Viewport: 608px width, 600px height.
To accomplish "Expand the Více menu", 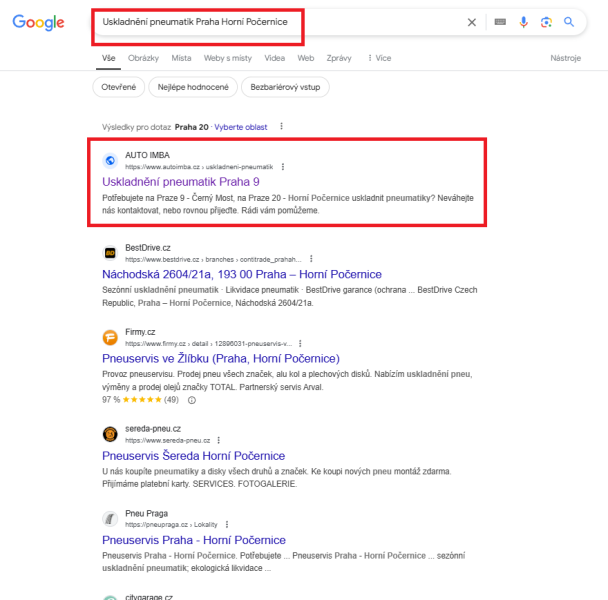I will (x=380, y=58).
